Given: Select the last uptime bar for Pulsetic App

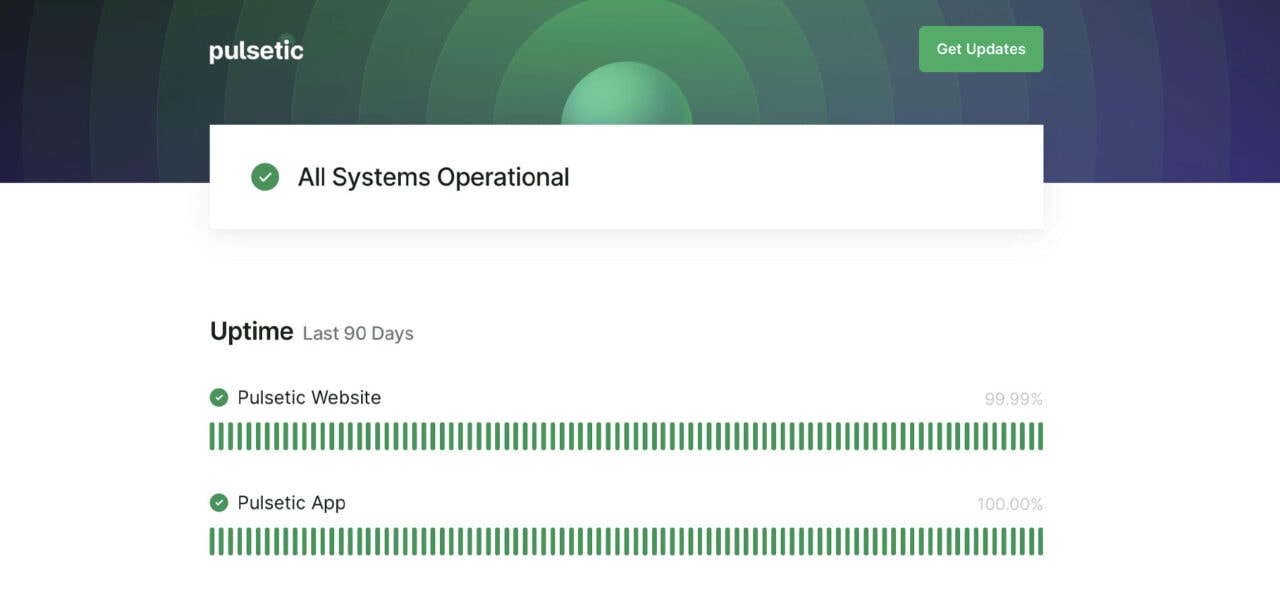Looking at the screenshot, I should (x=1040, y=540).
